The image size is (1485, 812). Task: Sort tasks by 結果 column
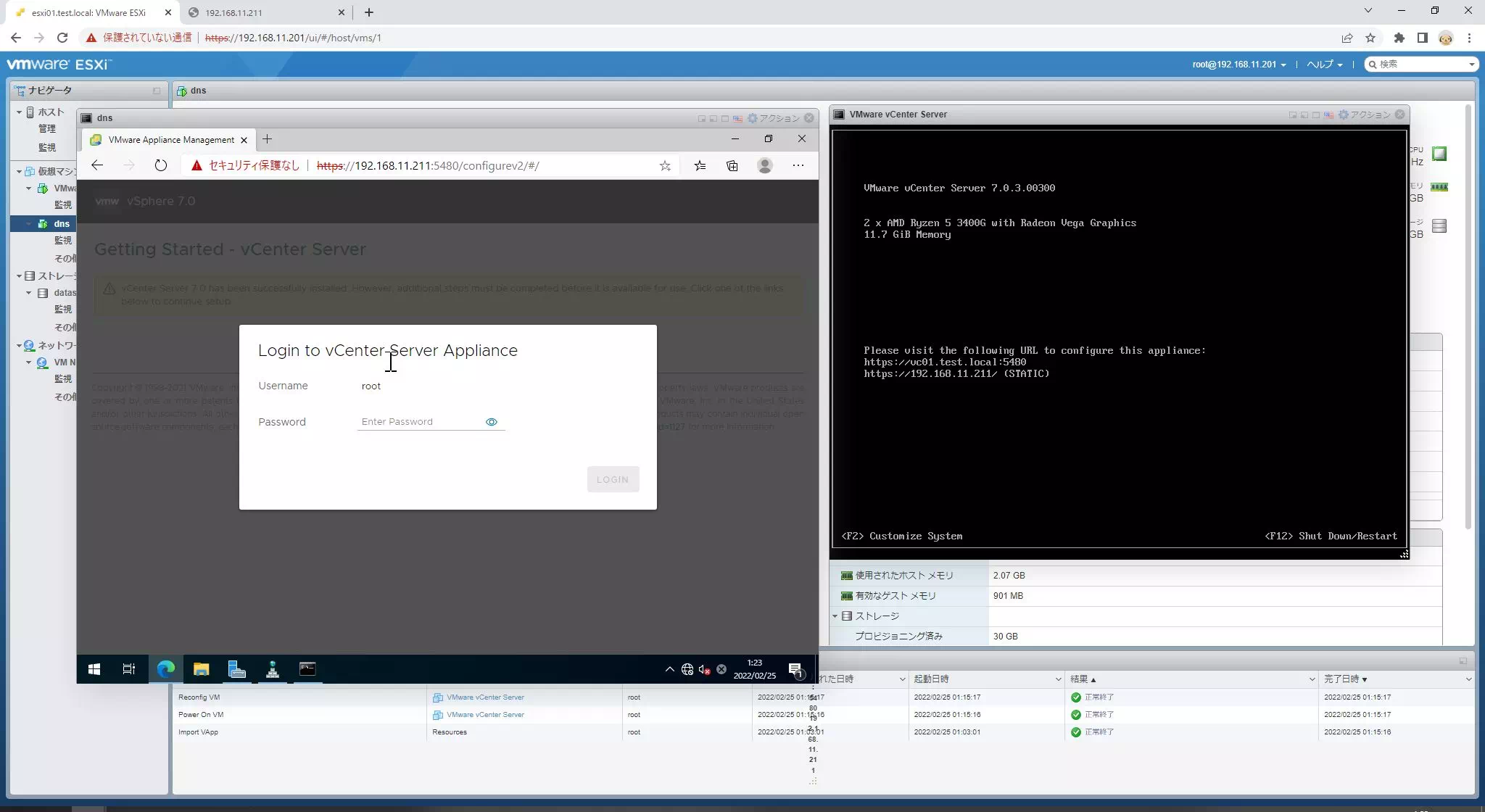tap(1191, 679)
